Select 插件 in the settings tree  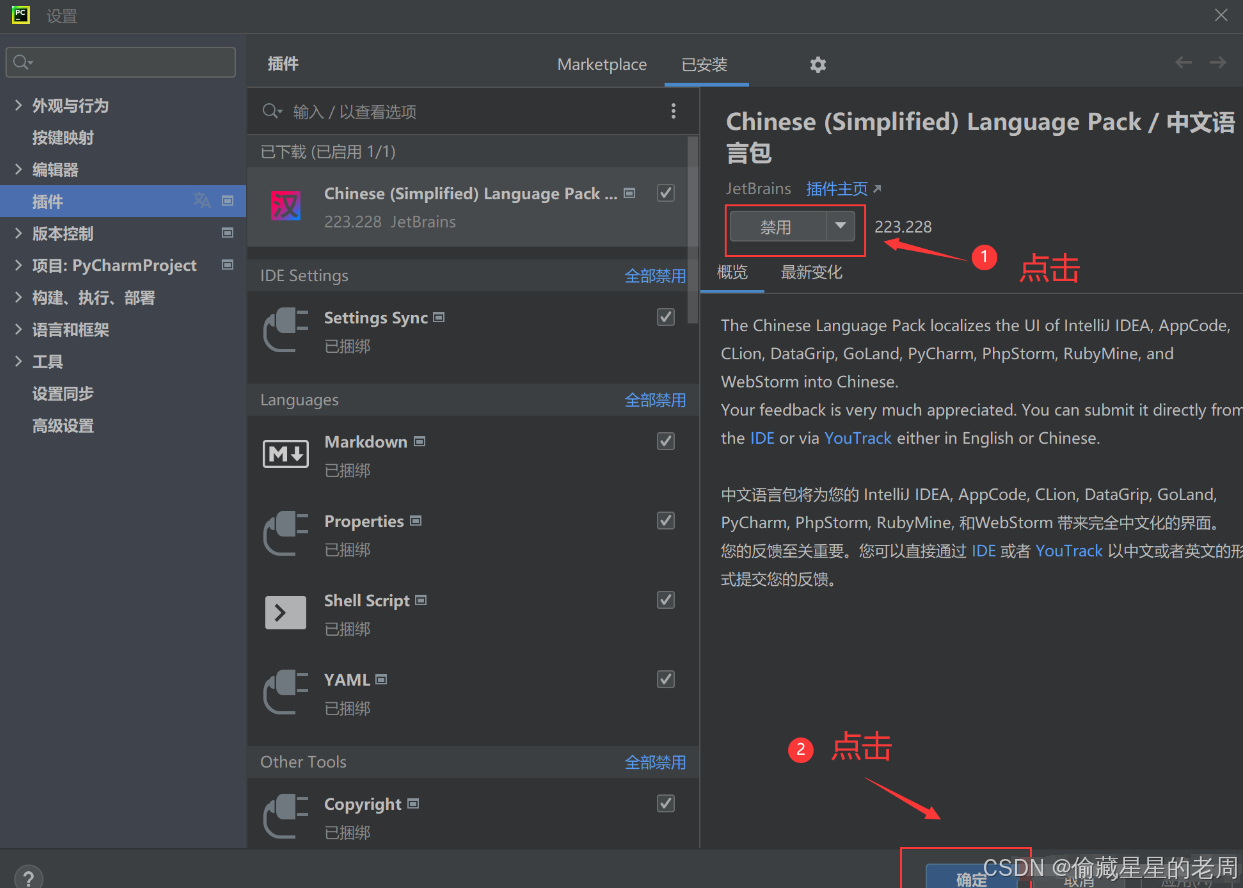[123, 201]
